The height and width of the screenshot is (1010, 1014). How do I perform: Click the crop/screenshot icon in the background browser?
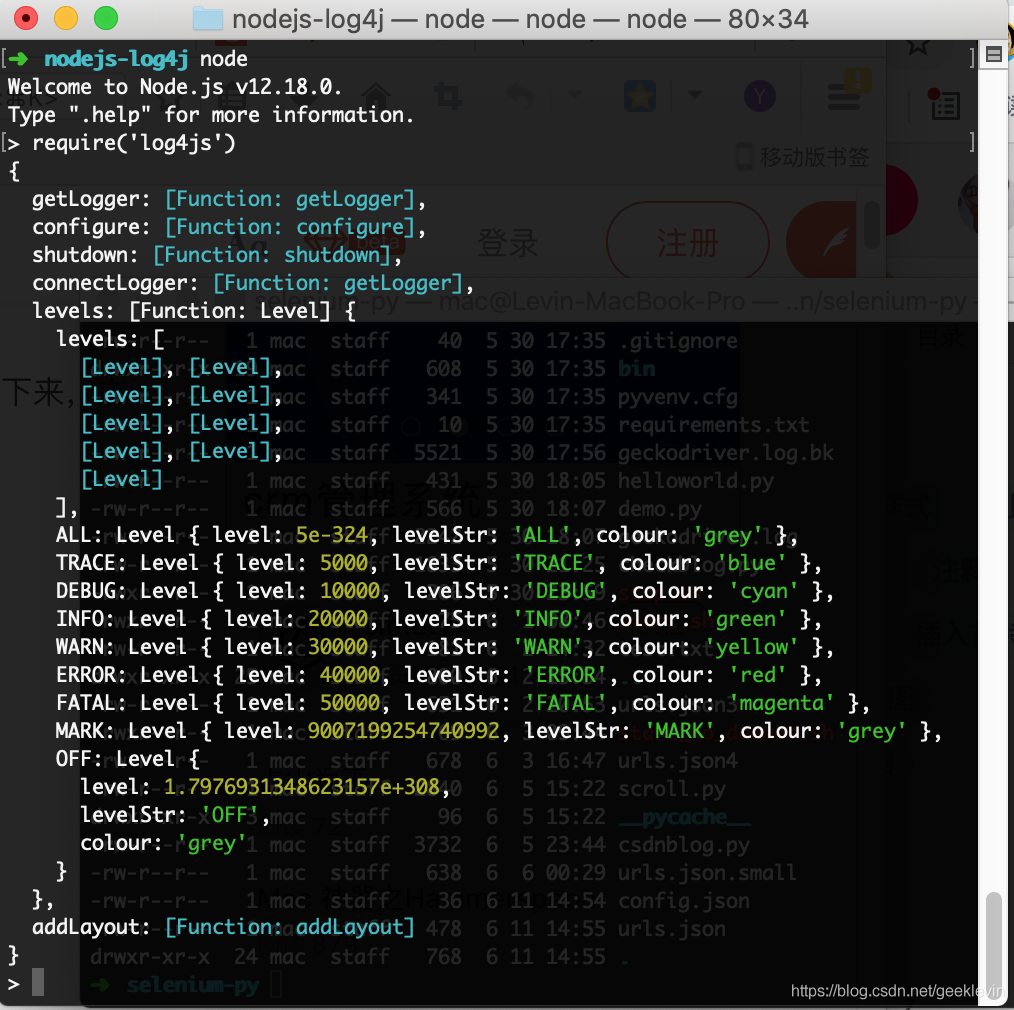[448, 96]
